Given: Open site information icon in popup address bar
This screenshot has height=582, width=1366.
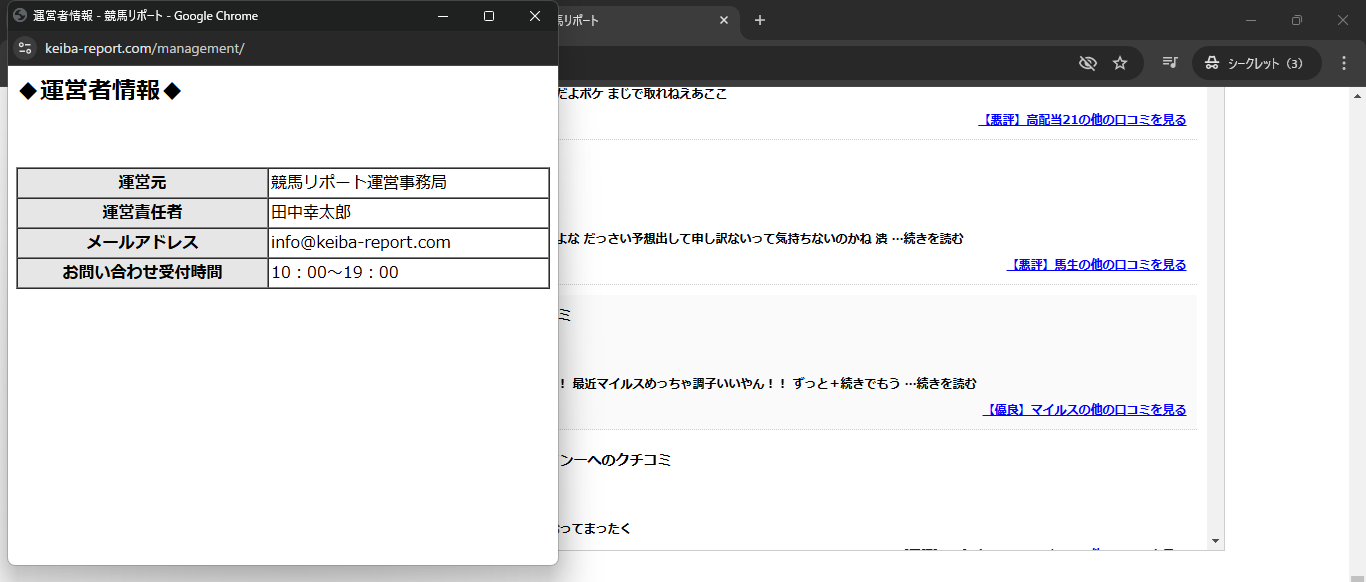Looking at the screenshot, I should point(25,48).
